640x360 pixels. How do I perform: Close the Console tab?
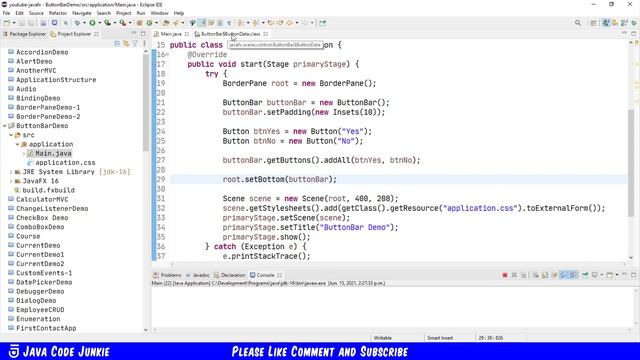point(280,275)
